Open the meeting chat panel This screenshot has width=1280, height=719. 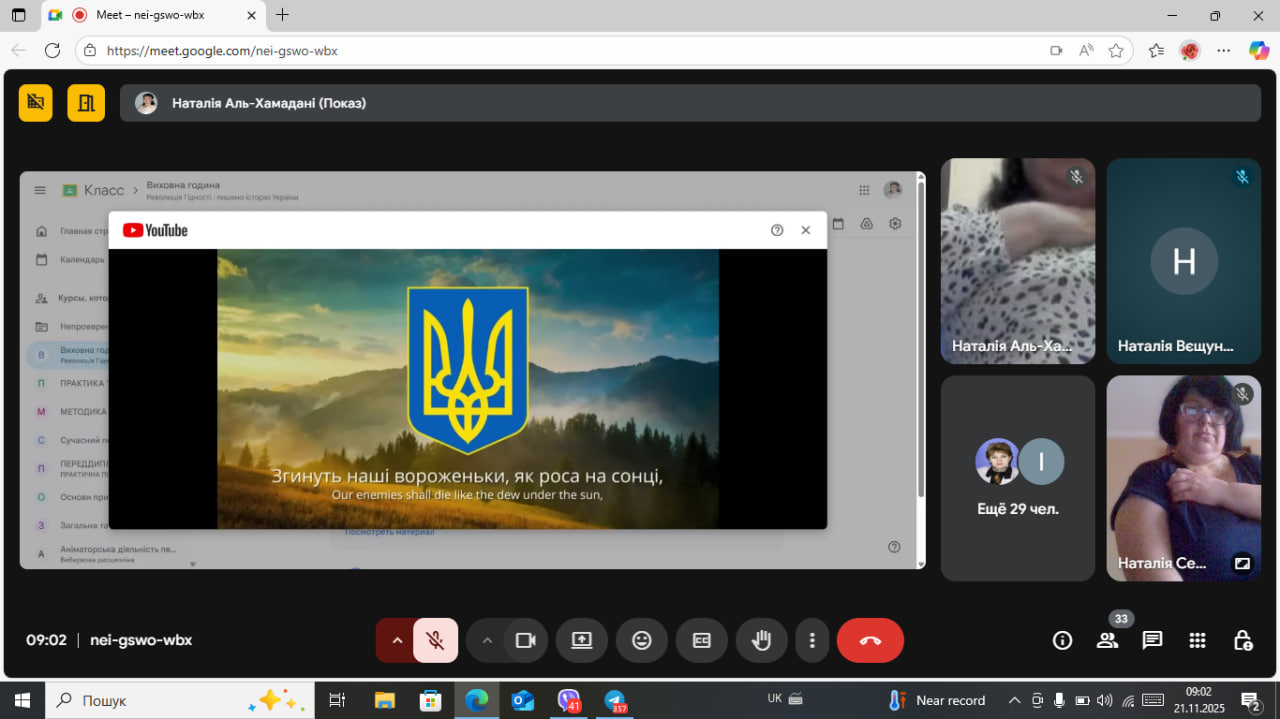click(x=1152, y=641)
